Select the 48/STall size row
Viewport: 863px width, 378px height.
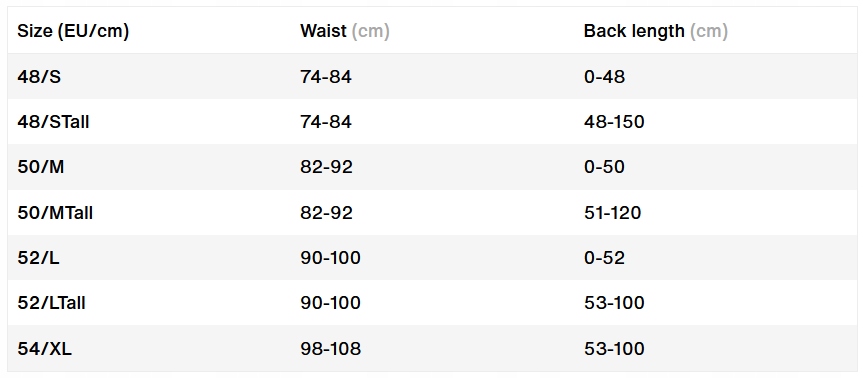click(x=432, y=122)
